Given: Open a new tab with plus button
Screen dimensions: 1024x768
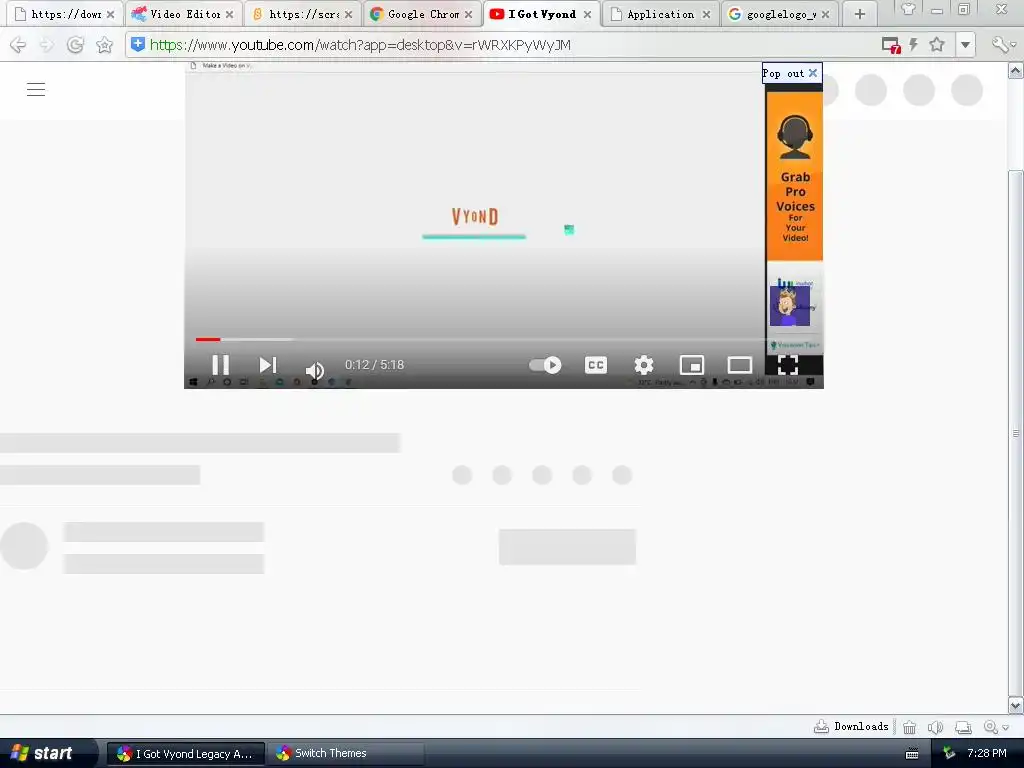Looking at the screenshot, I should pyautogui.click(x=860, y=14).
